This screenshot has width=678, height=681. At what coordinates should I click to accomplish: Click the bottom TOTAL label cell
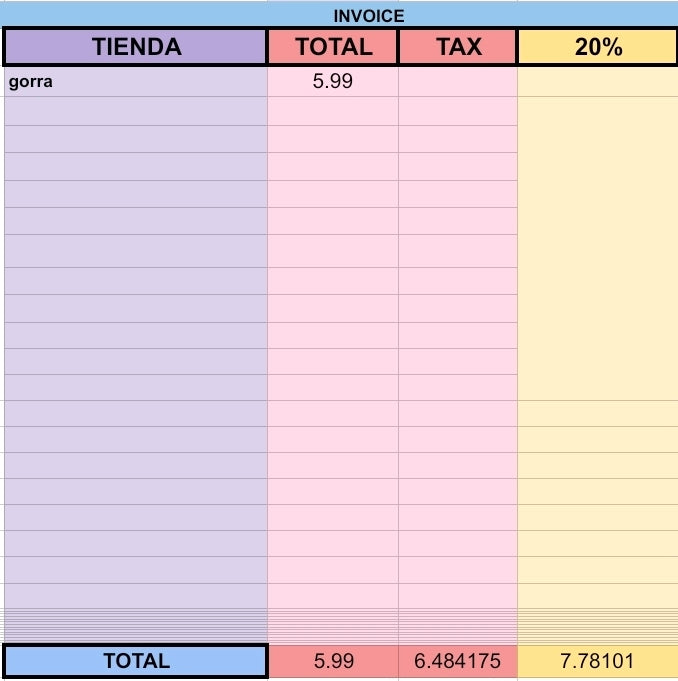(136, 661)
